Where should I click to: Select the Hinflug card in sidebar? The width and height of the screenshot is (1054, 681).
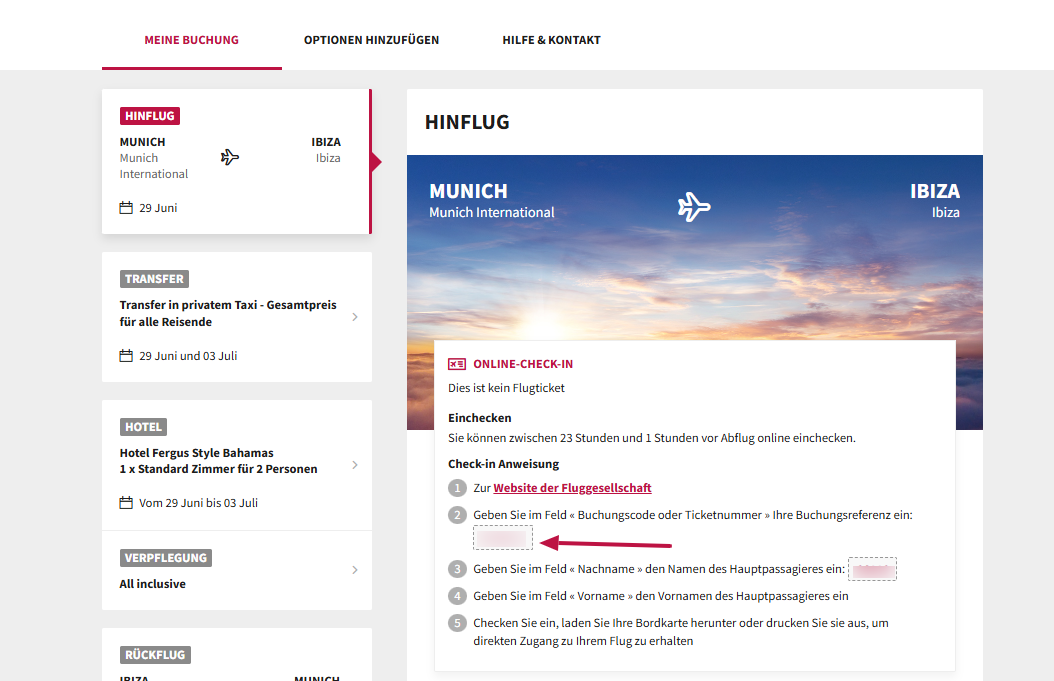(236, 161)
